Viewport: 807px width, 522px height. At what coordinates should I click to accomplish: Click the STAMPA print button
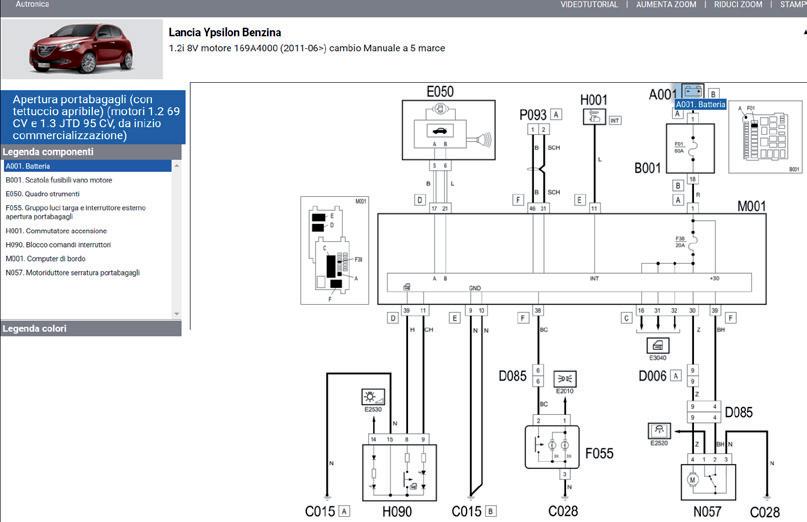tap(793, 4)
